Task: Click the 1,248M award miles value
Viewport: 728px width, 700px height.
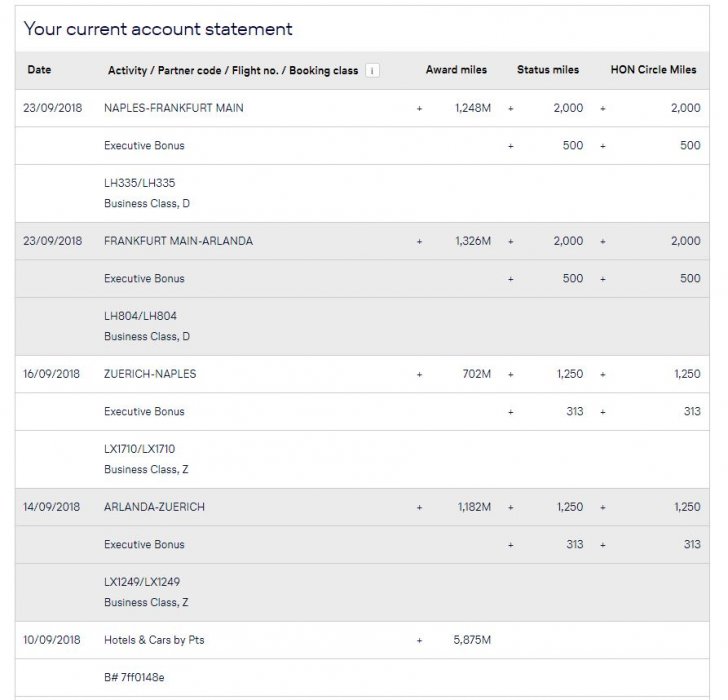Action: (x=472, y=108)
